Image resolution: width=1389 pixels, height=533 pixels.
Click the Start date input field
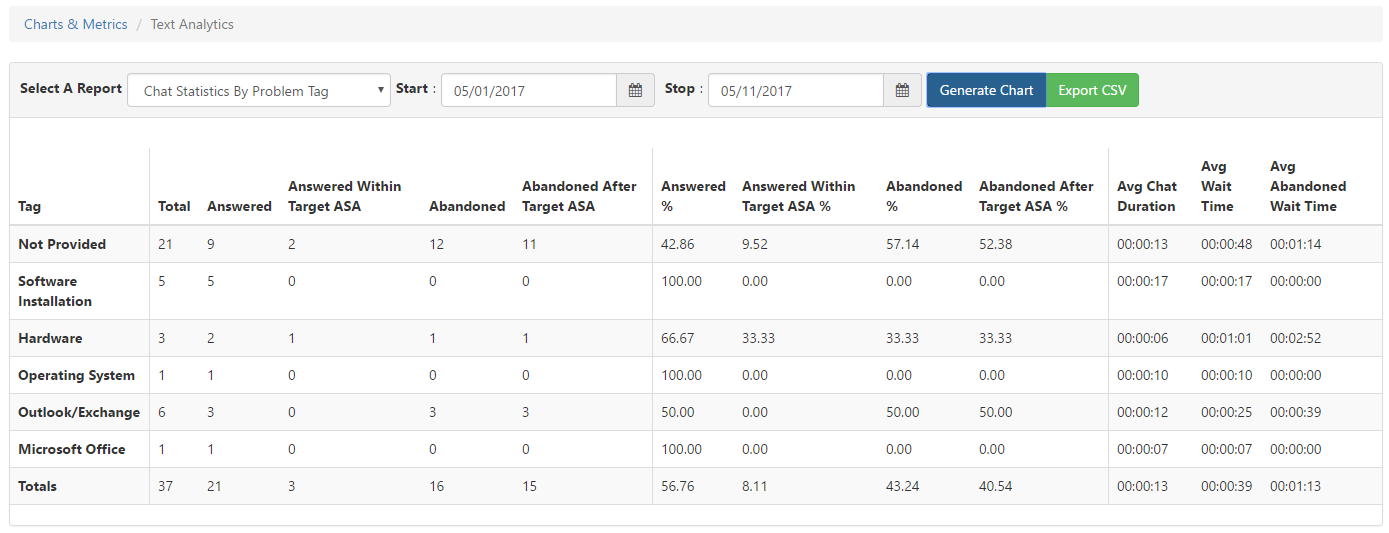point(529,90)
